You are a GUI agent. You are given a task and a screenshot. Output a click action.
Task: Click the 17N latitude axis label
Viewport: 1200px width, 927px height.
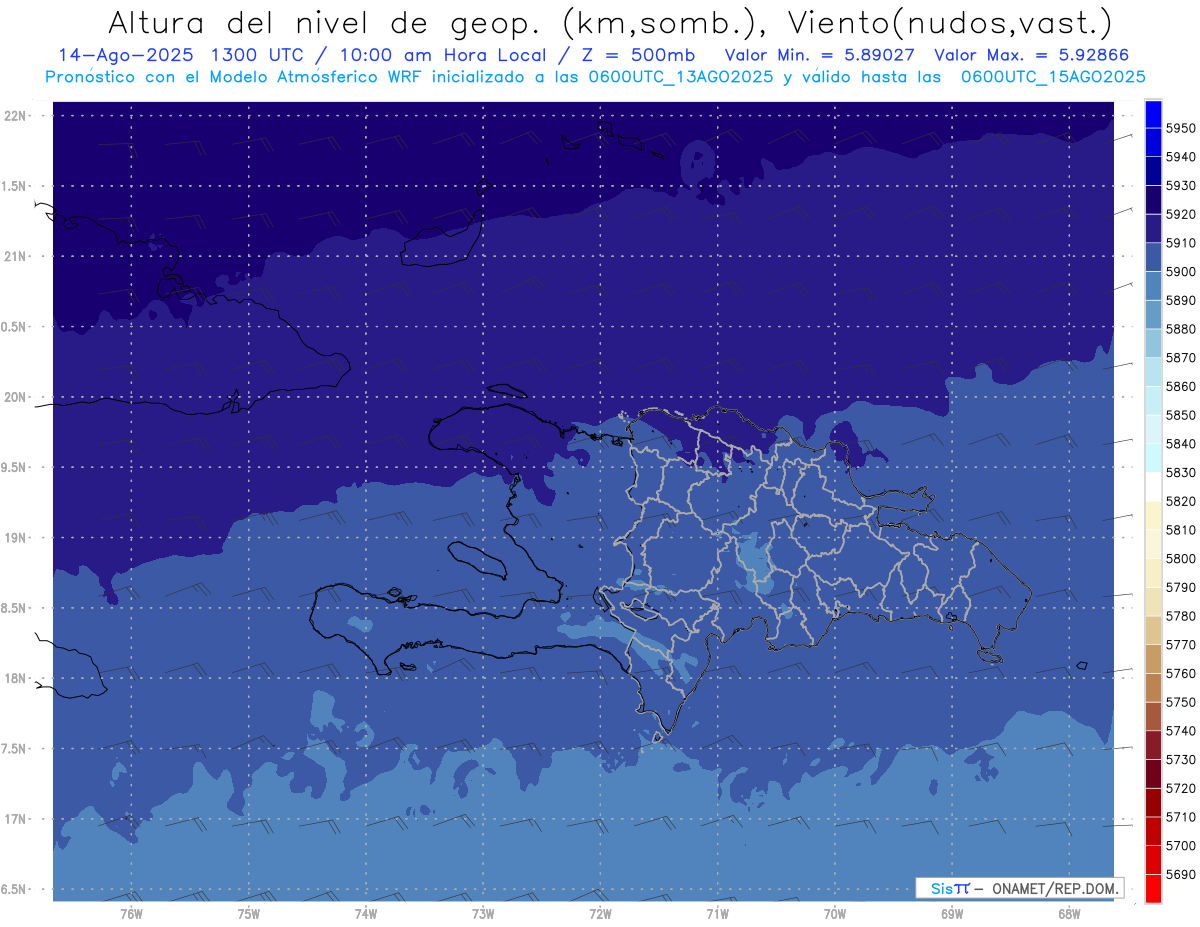pos(16,819)
